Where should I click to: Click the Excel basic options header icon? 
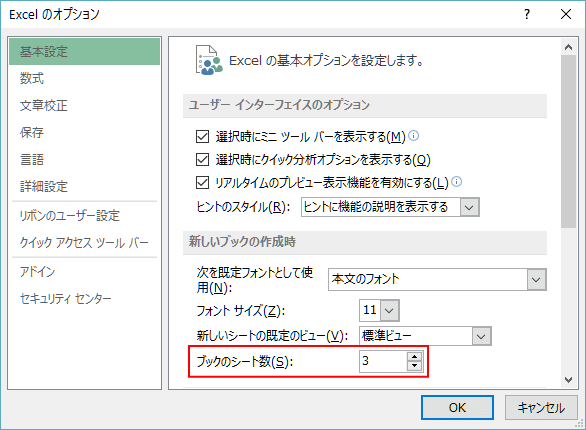click(209, 60)
